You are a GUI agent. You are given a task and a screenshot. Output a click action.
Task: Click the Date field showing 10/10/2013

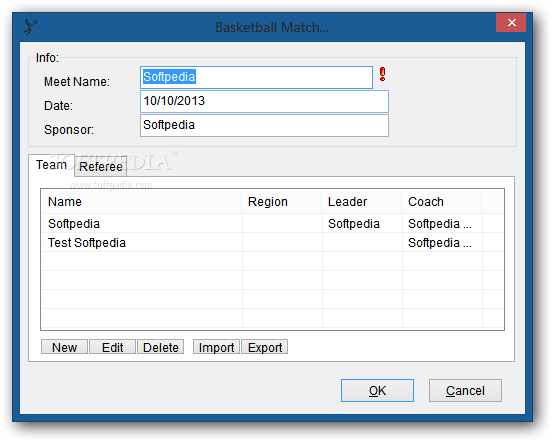[265, 101]
